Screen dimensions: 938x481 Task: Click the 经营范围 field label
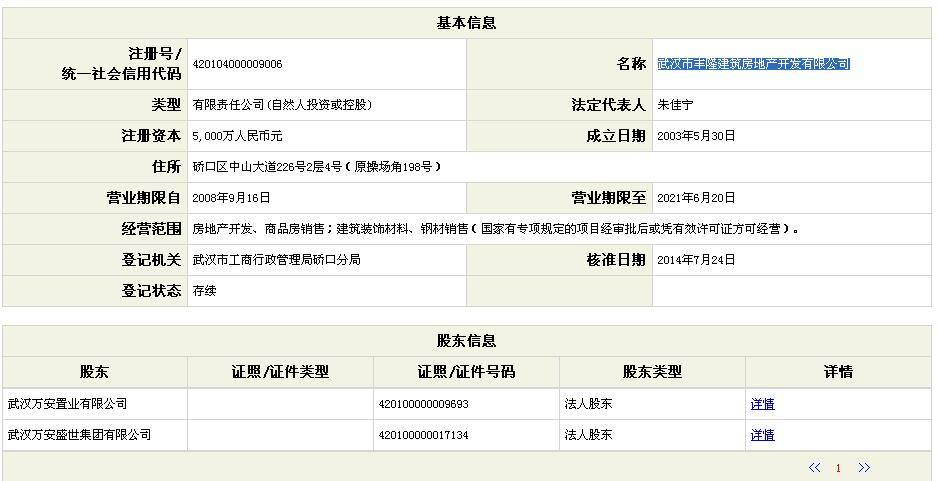coord(151,229)
